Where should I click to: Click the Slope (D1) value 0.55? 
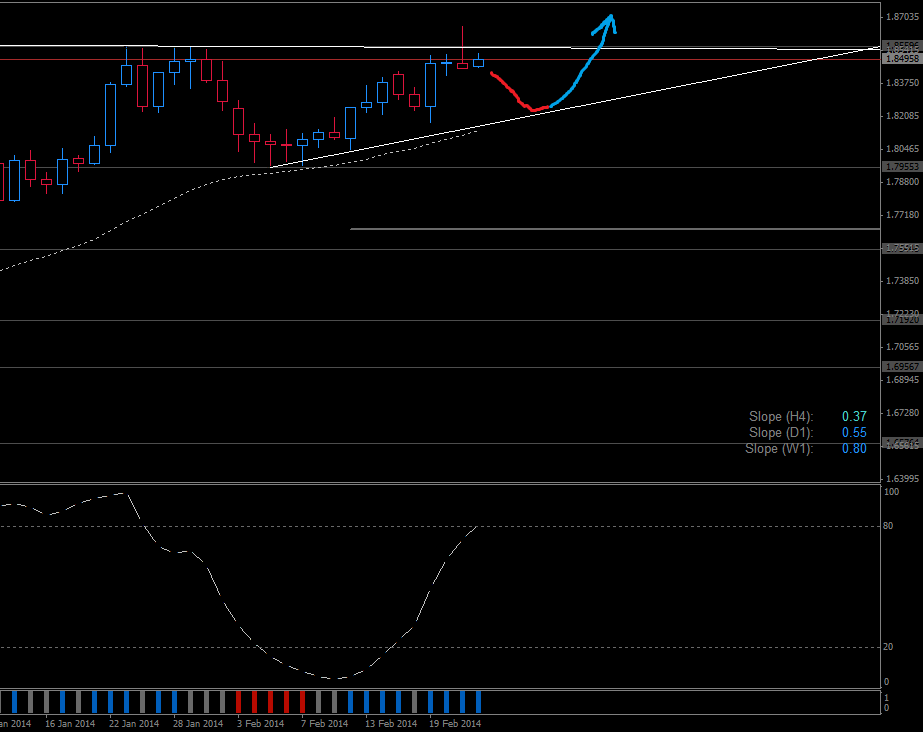[854, 432]
